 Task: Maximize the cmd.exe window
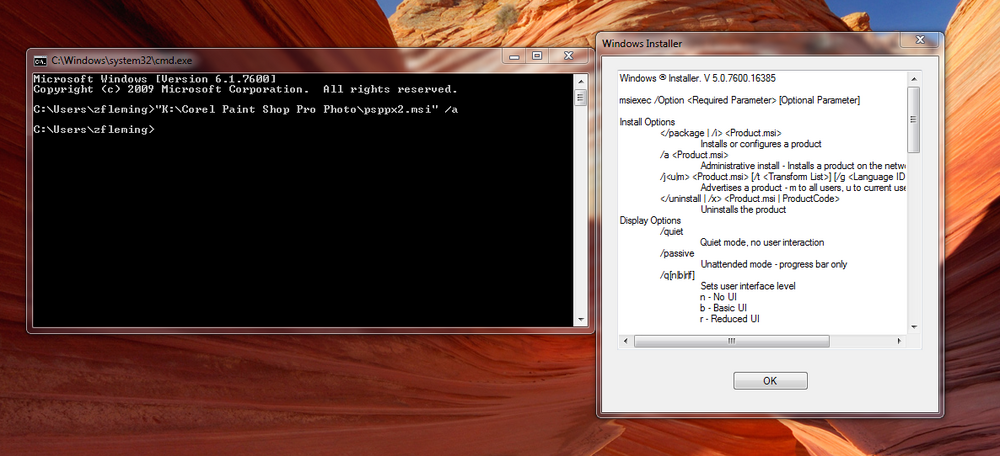pyautogui.click(x=537, y=56)
